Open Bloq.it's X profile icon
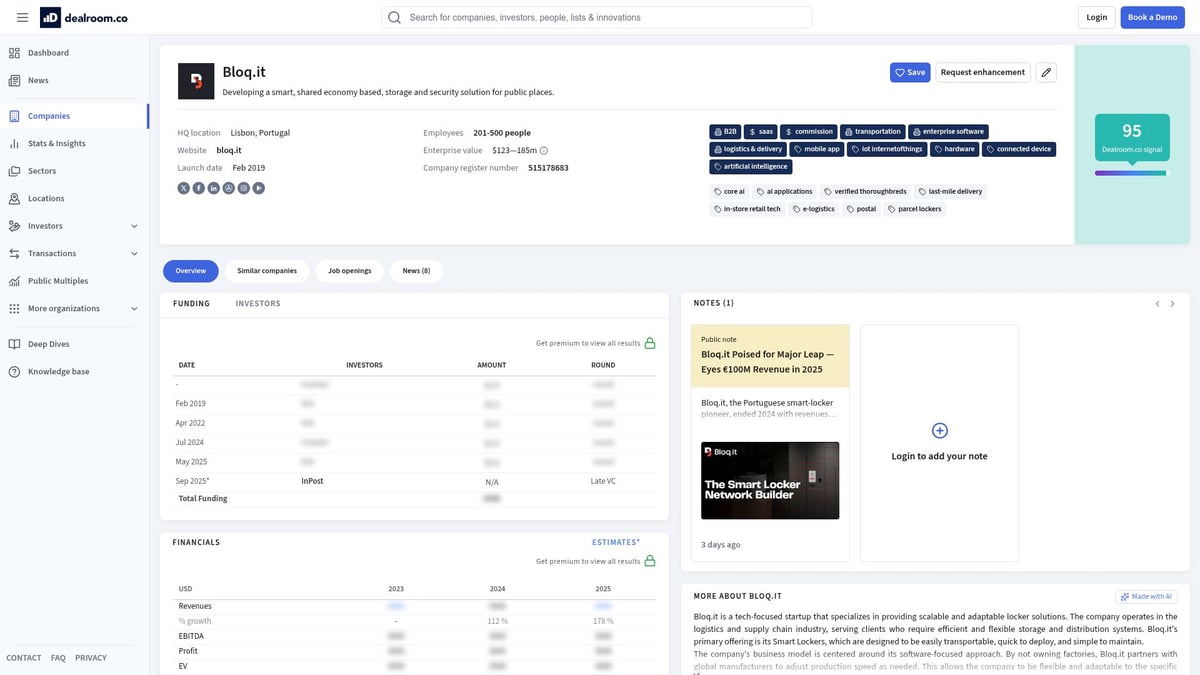Image resolution: width=1200 pixels, height=675 pixels. coord(184,188)
